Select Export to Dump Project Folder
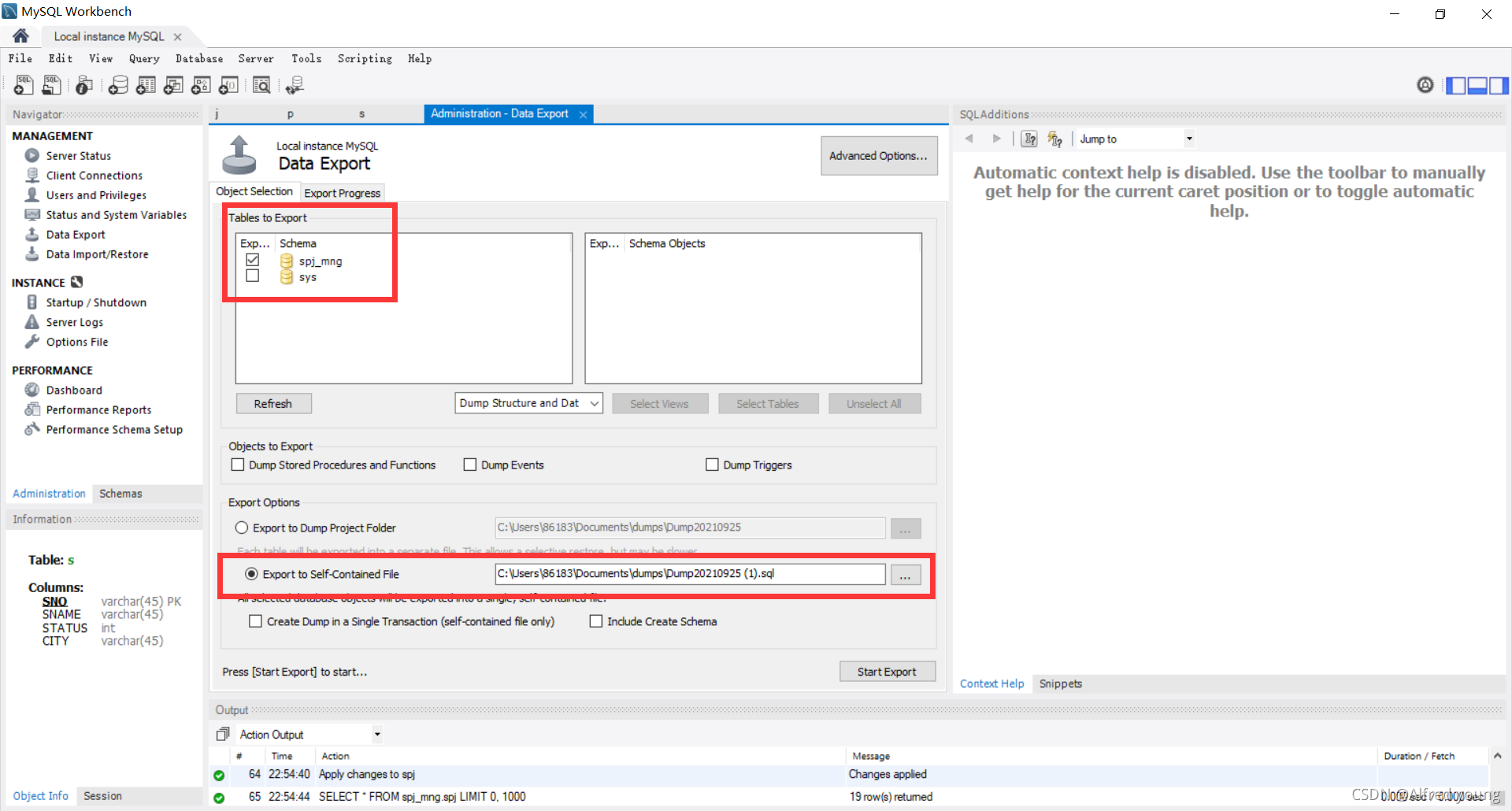Image resolution: width=1512 pixels, height=811 pixels. tap(242, 528)
